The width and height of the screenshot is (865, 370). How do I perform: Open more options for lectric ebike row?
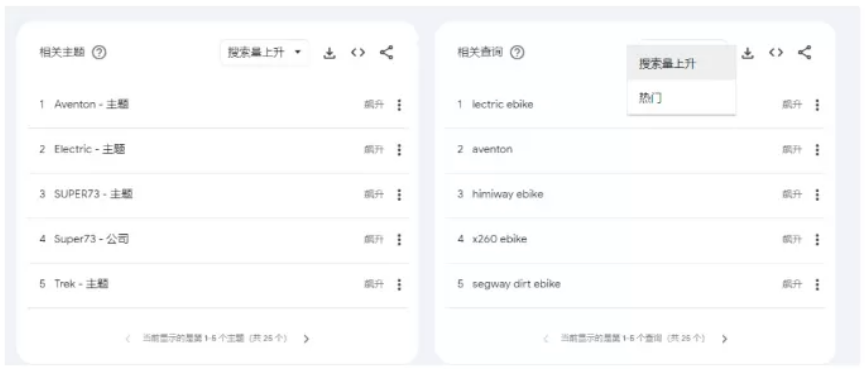(x=817, y=105)
